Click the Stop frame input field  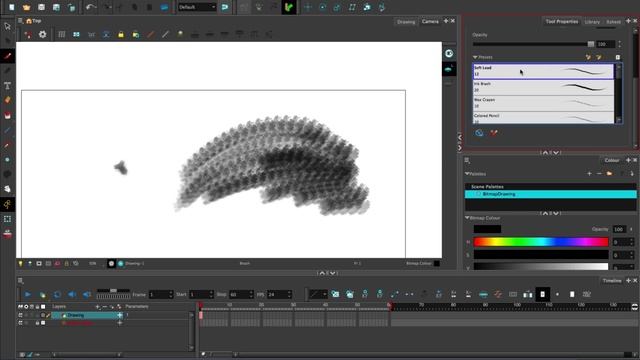pyautogui.click(x=241, y=294)
